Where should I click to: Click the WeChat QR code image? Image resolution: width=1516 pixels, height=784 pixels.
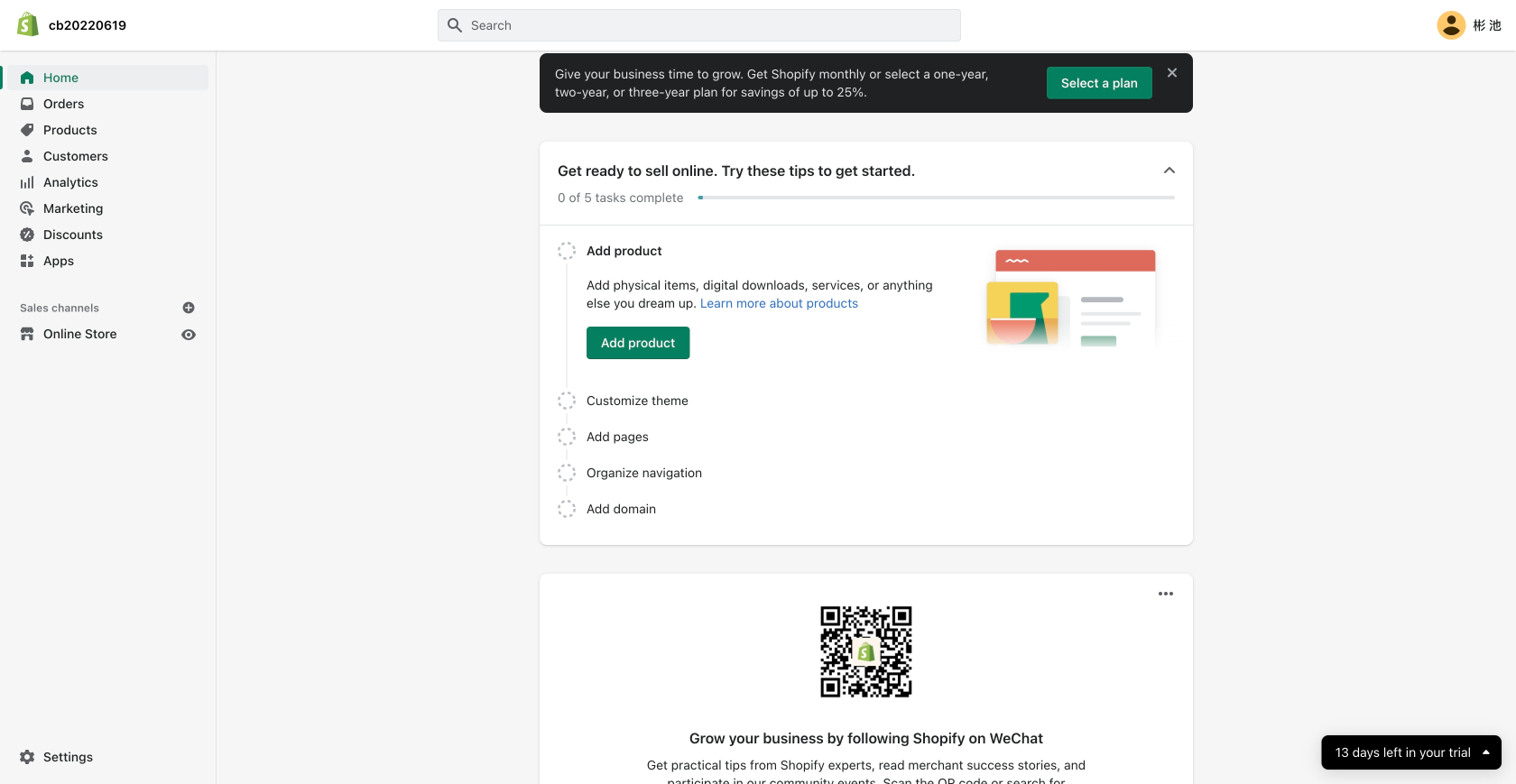pyautogui.click(x=866, y=651)
